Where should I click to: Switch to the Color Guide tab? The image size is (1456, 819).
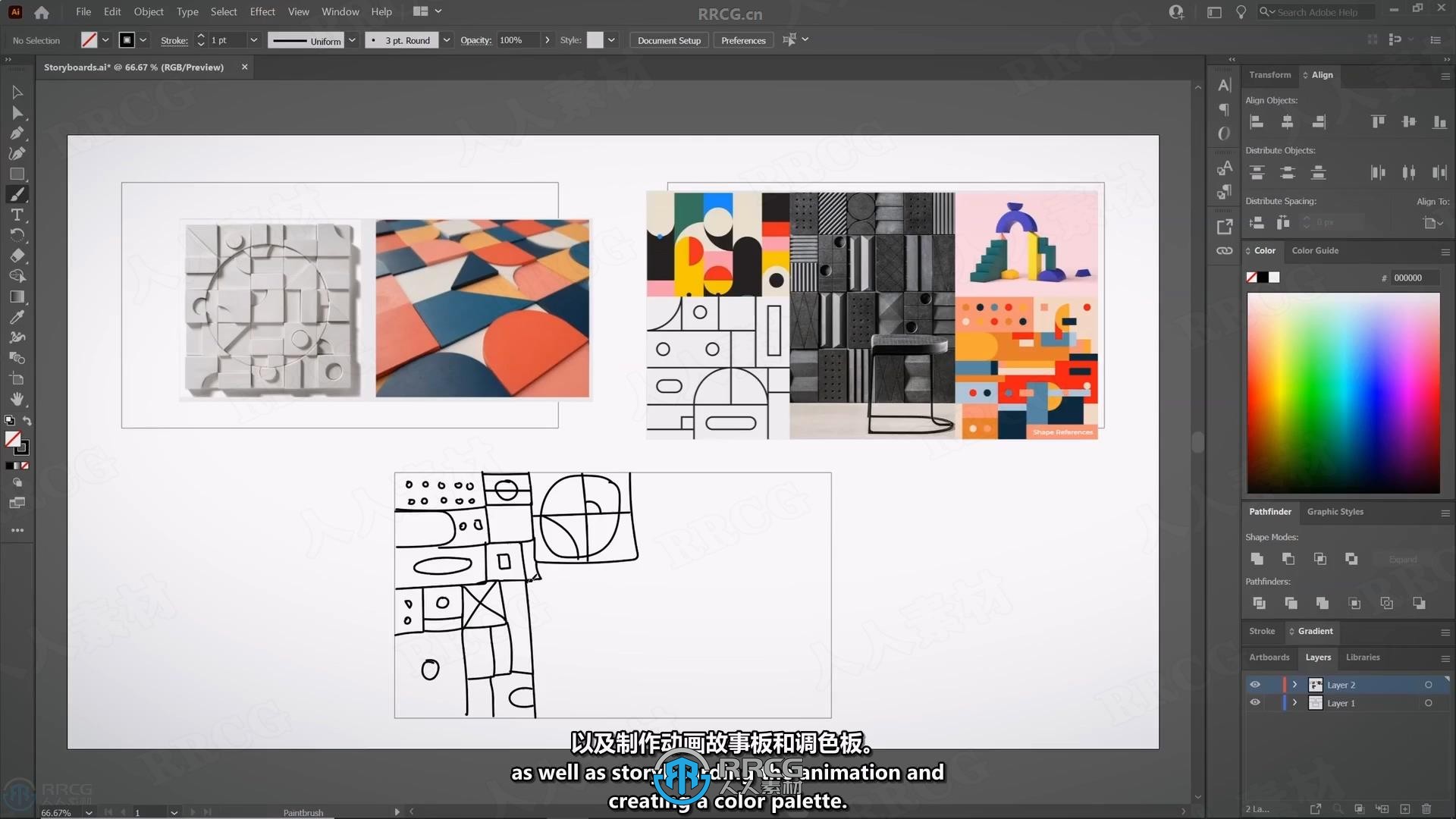click(x=1315, y=250)
